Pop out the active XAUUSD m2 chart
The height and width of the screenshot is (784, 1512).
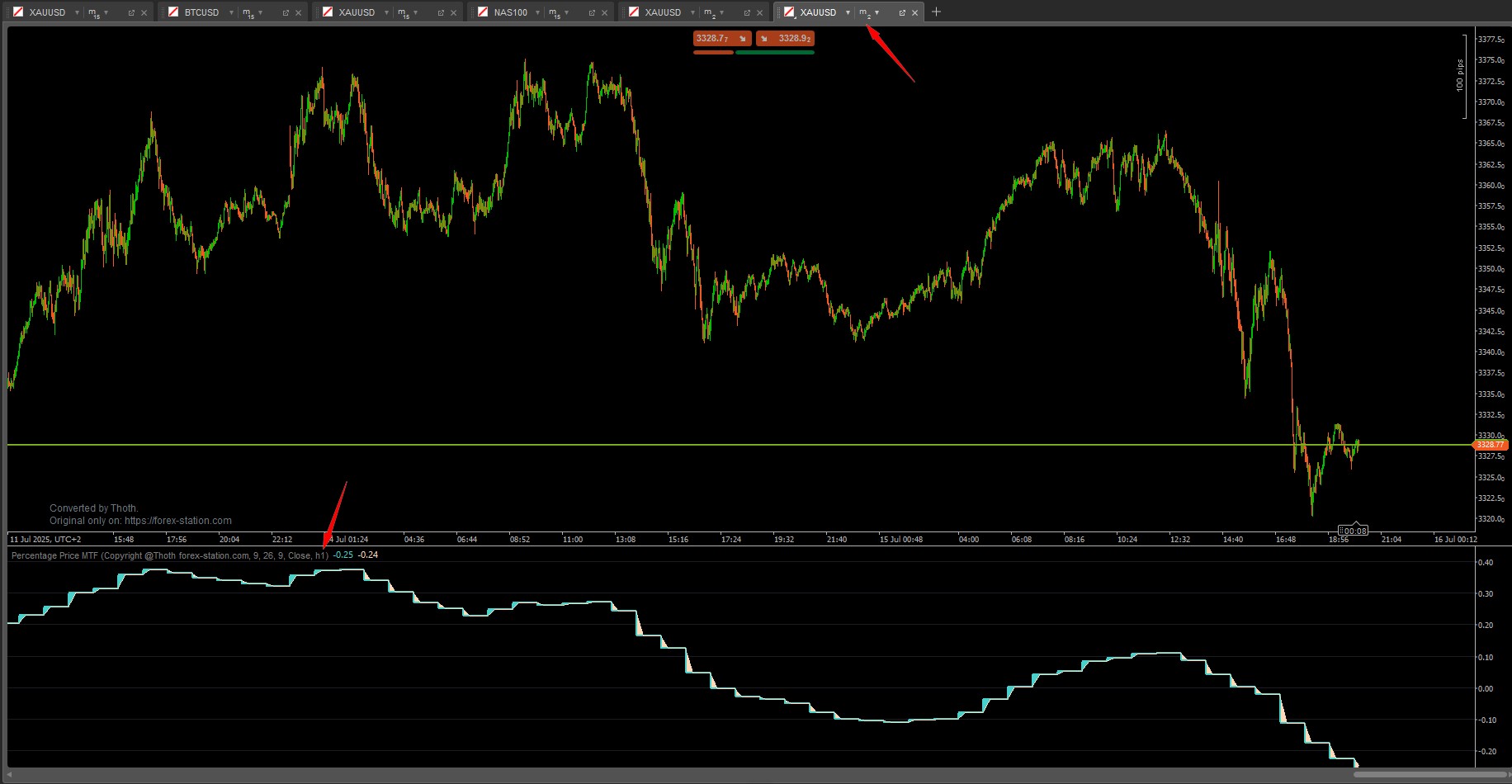tap(902, 12)
